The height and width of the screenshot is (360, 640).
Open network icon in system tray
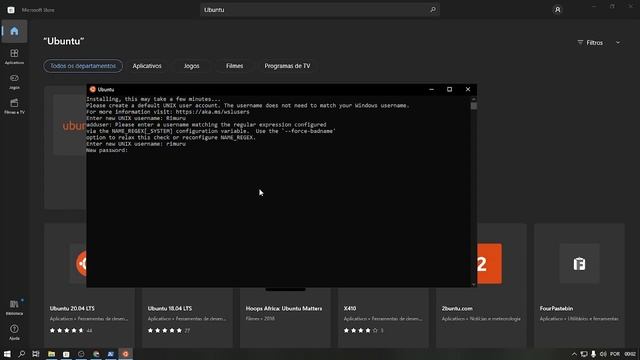point(584,354)
